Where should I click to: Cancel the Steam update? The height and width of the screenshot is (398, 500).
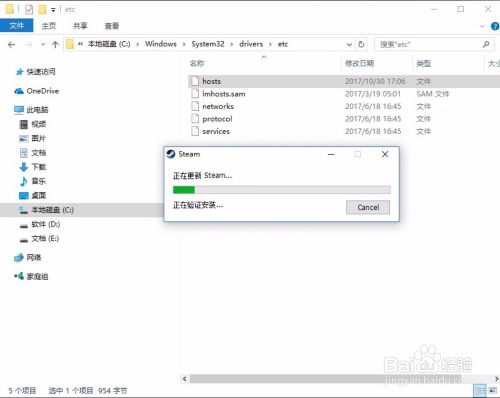(368, 207)
